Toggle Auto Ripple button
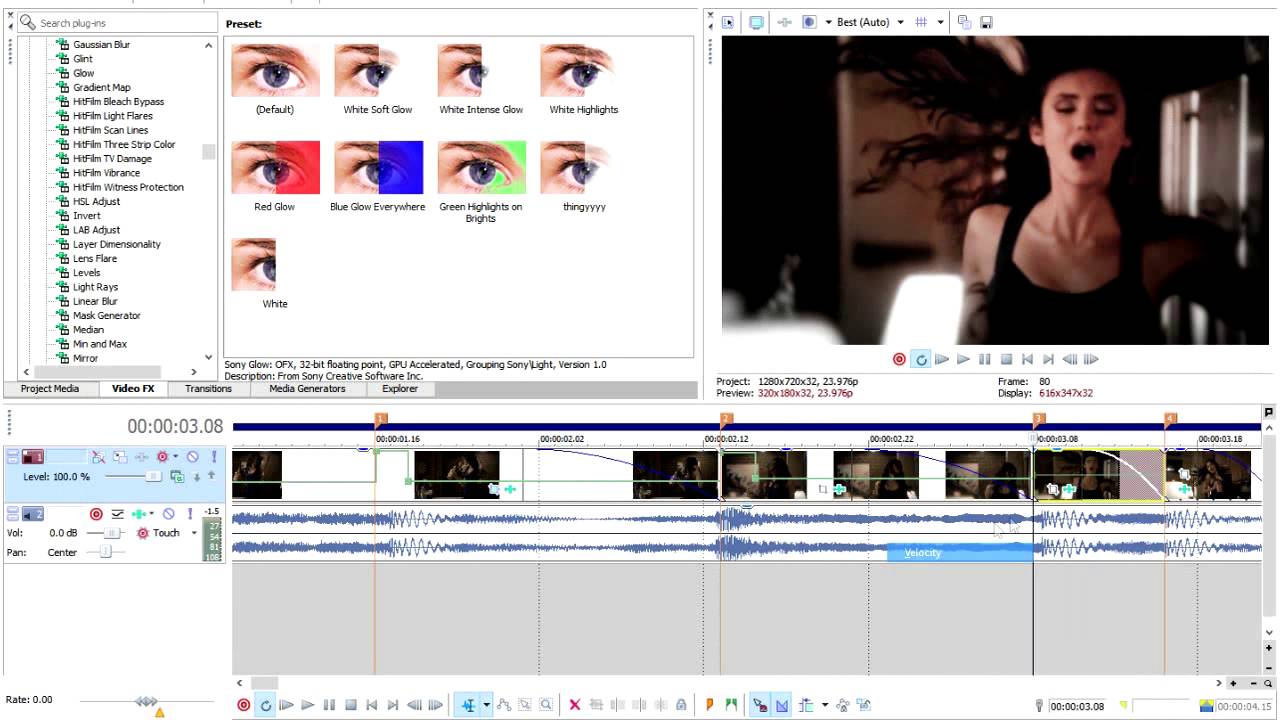1280x720 pixels. (806, 705)
